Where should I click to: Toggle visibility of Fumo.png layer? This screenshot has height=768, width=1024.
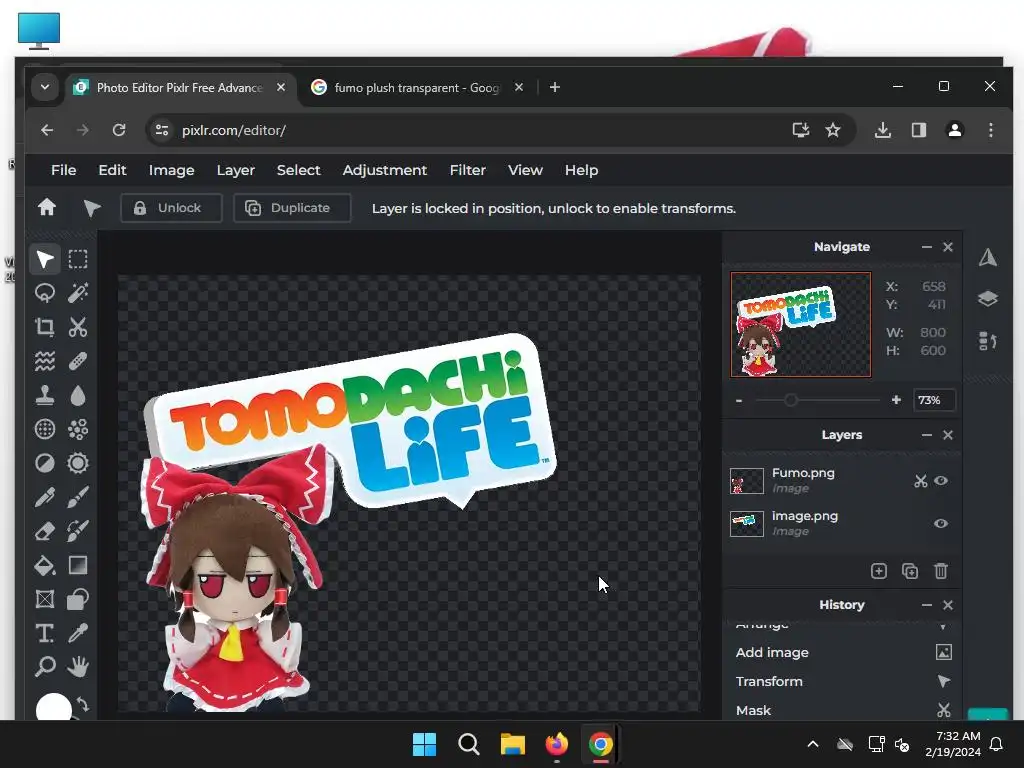940,481
